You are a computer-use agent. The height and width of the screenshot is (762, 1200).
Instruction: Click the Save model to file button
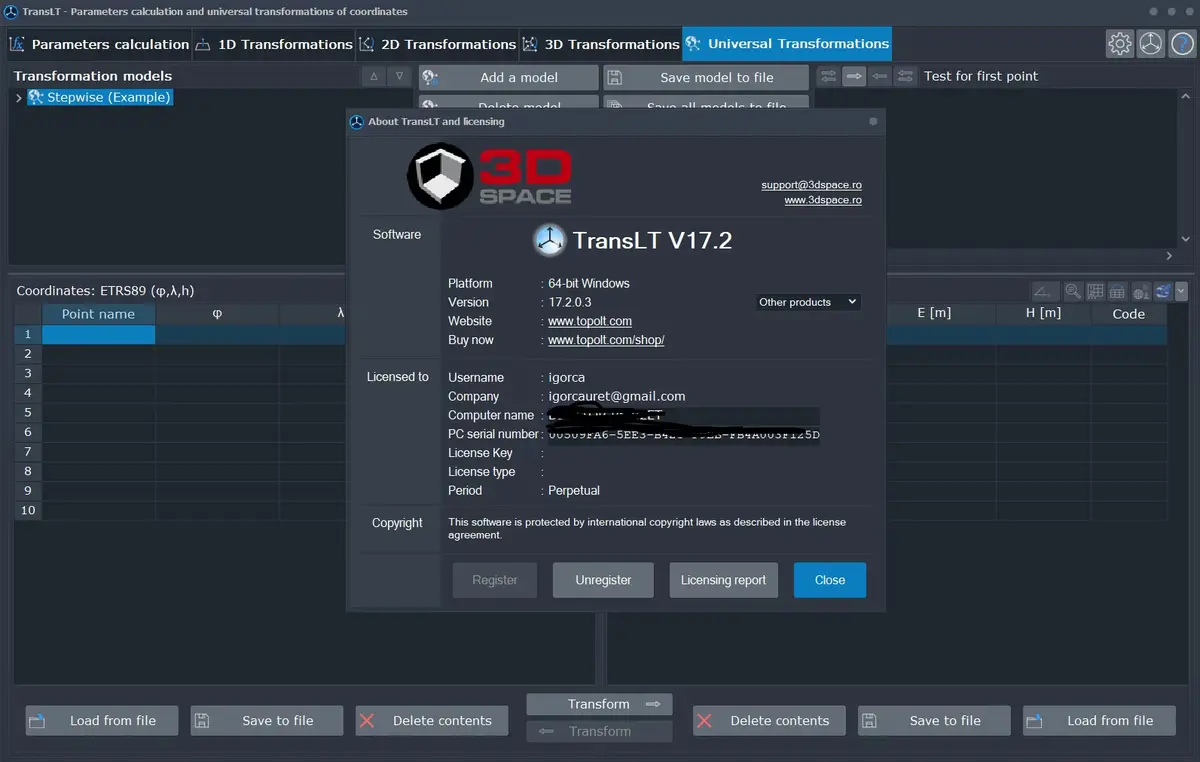point(706,77)
